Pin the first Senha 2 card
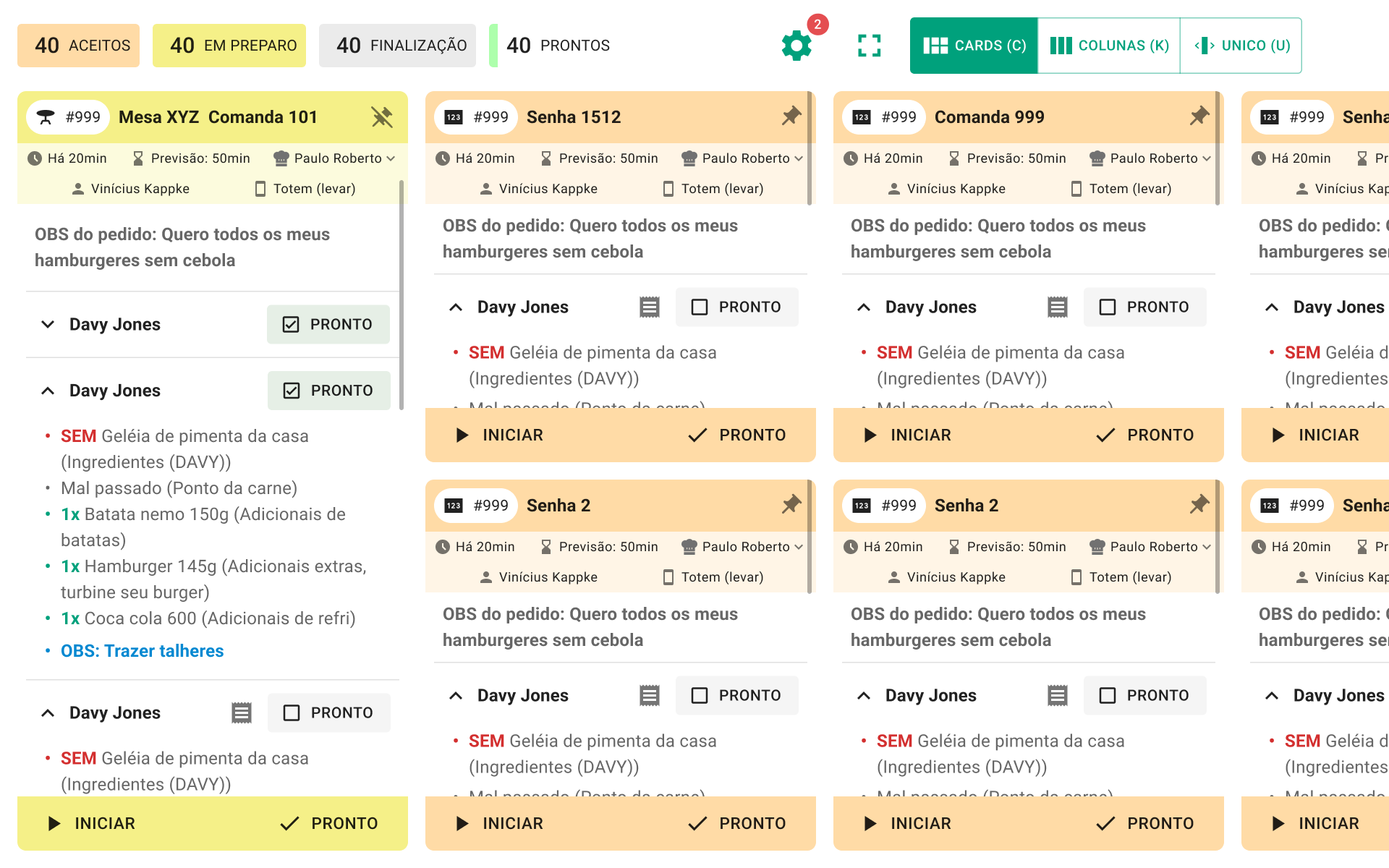 (x=791, y=504)
